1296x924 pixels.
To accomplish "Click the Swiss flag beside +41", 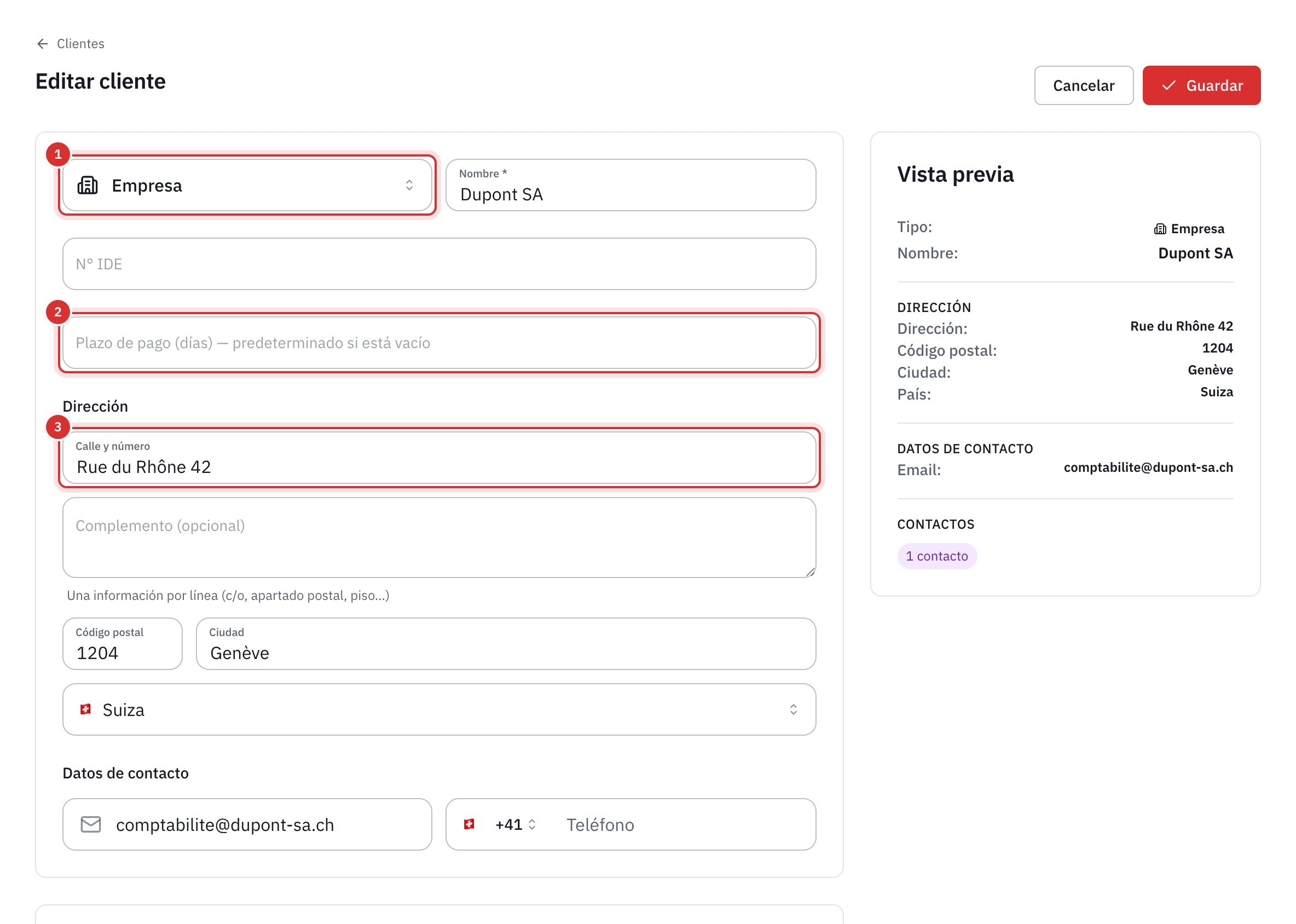I will 469,824.
